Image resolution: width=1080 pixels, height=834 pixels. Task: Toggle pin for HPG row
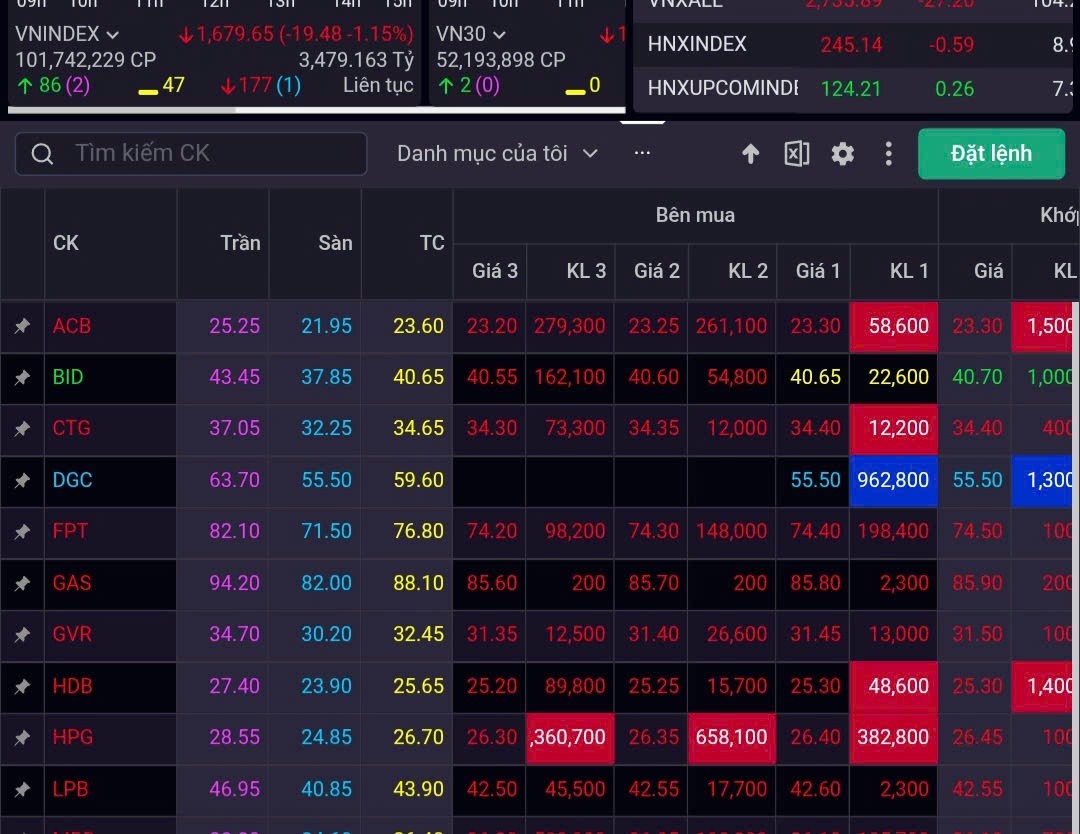coord(22,738)
